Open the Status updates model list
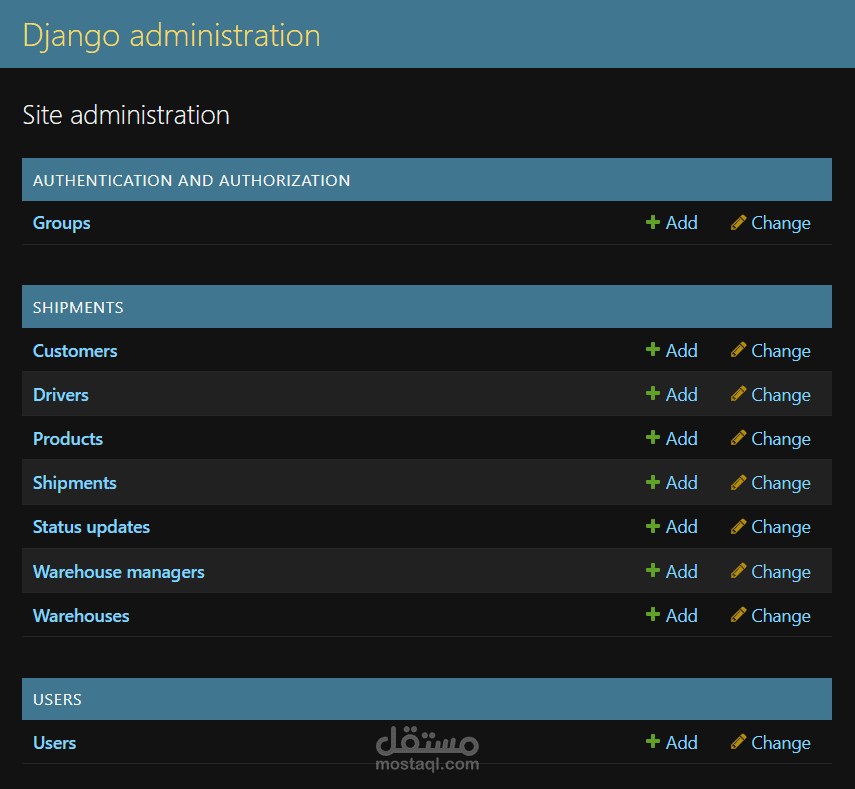The height and width of the screenshot is (789, 855). (x=91, y=527)
